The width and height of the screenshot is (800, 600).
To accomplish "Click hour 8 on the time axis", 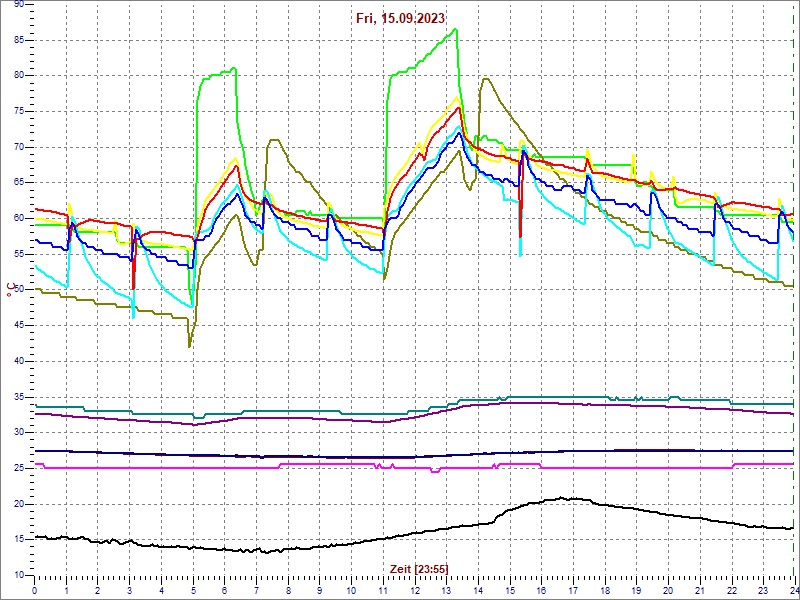I will (x=288, y=589).
